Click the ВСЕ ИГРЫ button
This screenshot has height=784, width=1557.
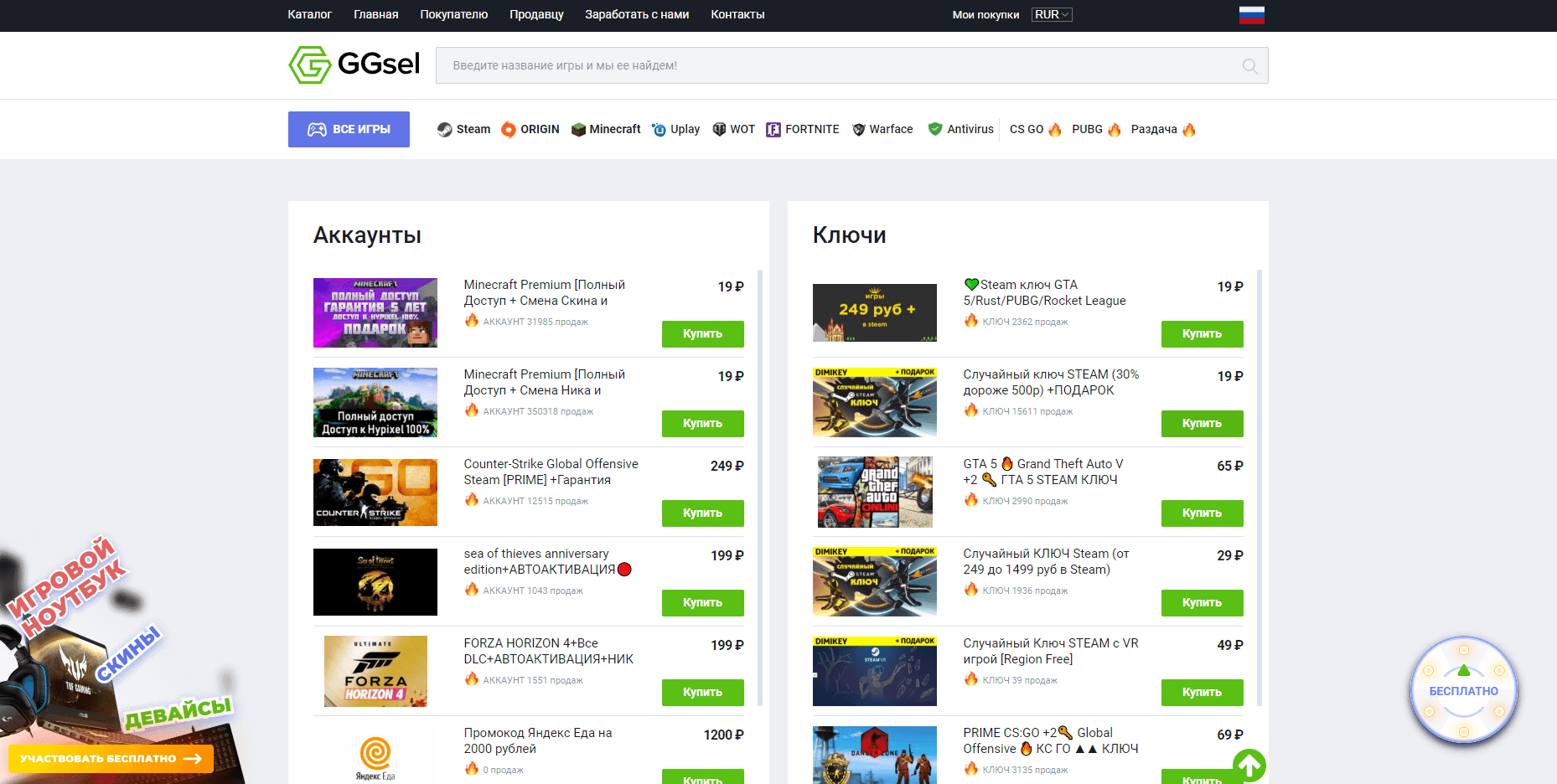click(349, 129)
